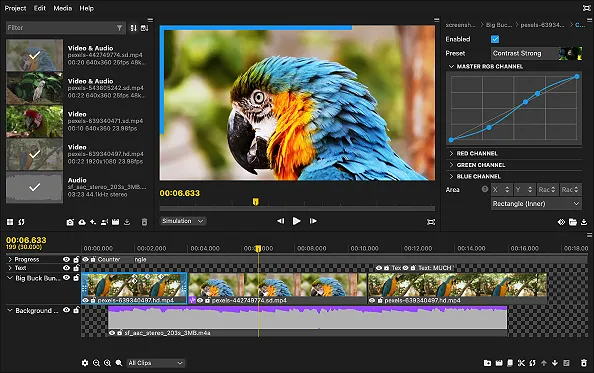Toggle visibility eye of Progress track
Screen dimensions: 594x373
point(66,259)
